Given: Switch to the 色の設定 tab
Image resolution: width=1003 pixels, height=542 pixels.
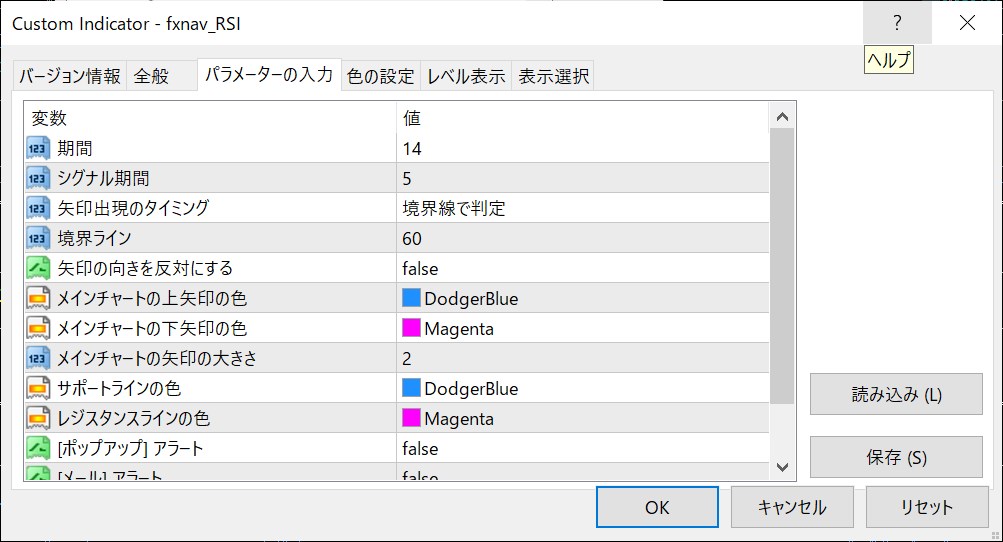Looking at the screenshot, I should pos(380,76).
